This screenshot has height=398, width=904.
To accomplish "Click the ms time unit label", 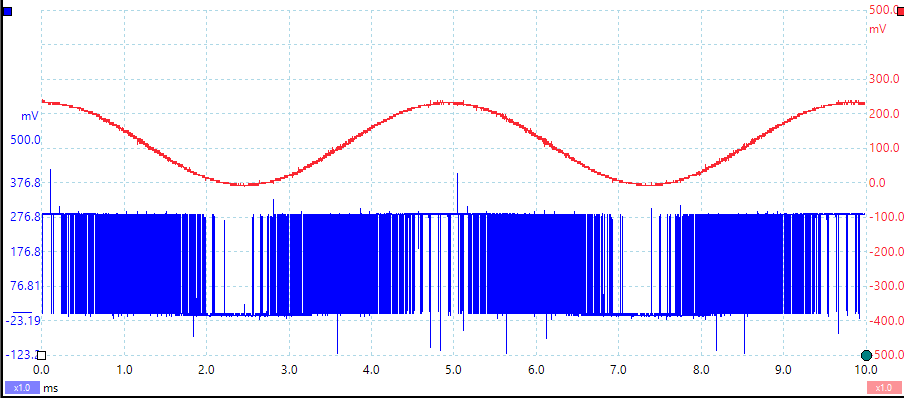I will pyautogui.click(x=51, y=388).
